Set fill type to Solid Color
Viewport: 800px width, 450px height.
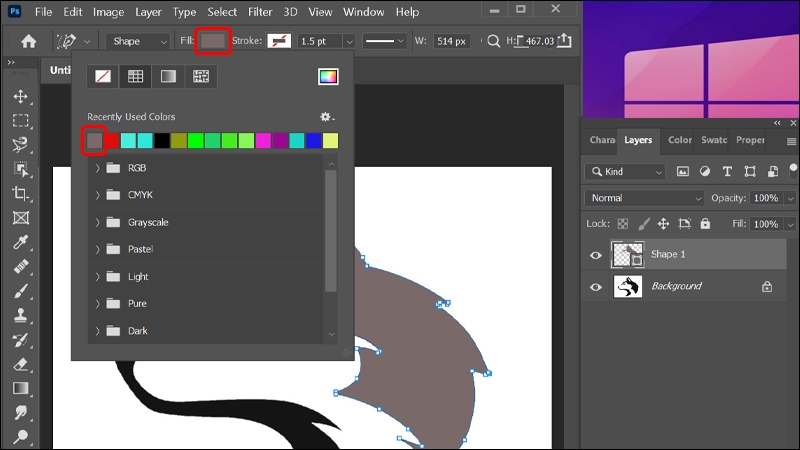[x=135, y=77]
